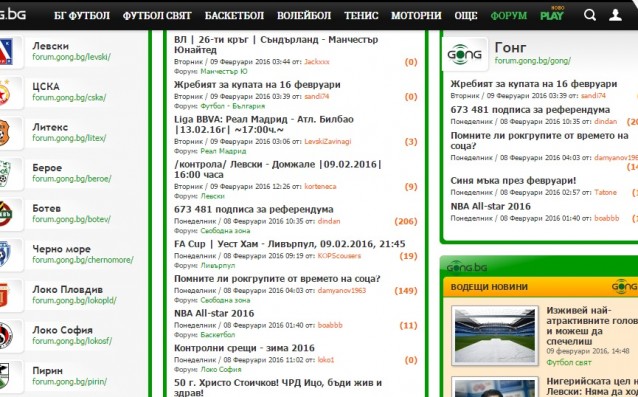638x397 pixels.
Task: Open the search magnifier icon
Action: (590, 15)
